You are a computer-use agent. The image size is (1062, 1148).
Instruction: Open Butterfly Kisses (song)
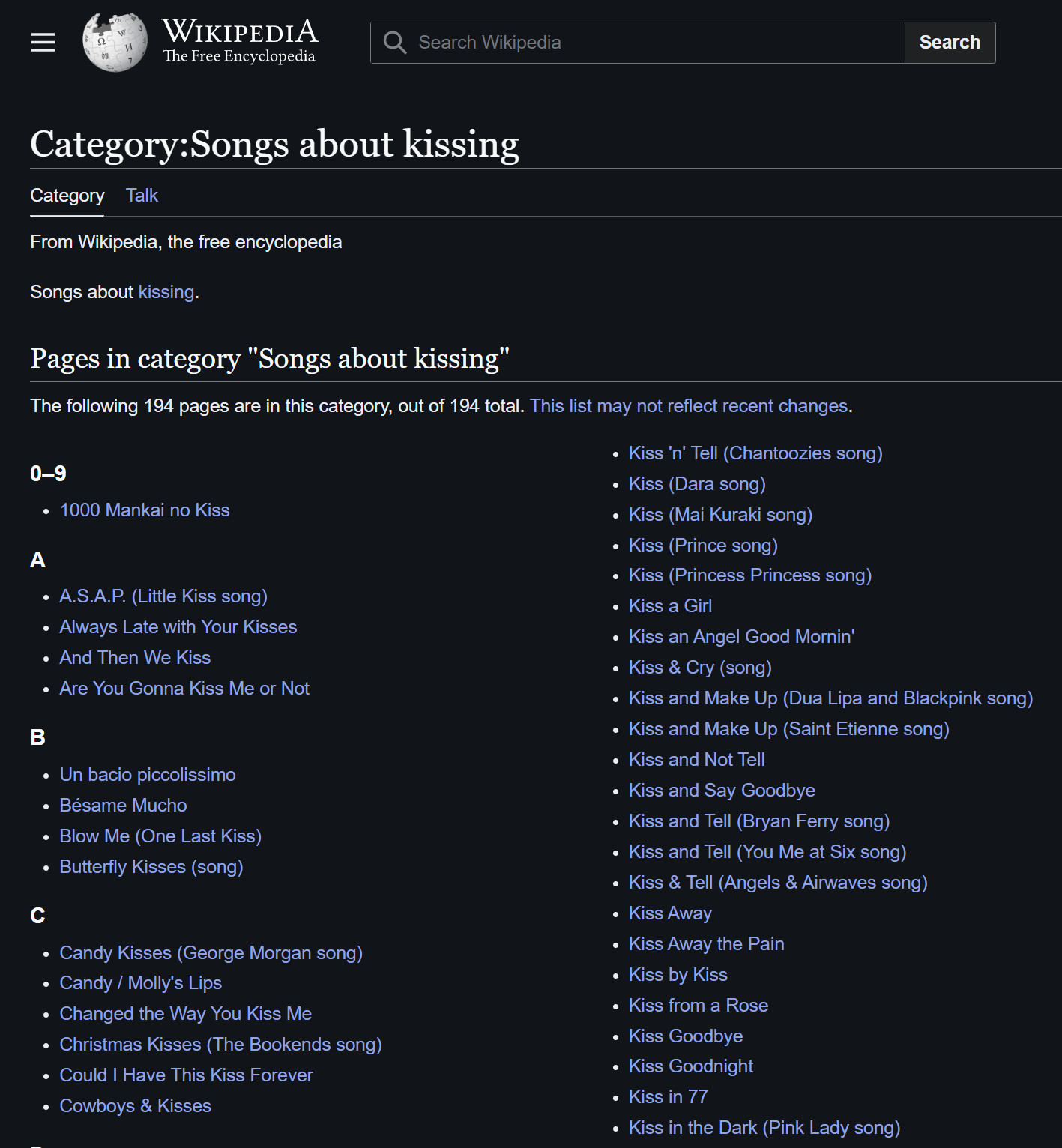tap(151, 867)
